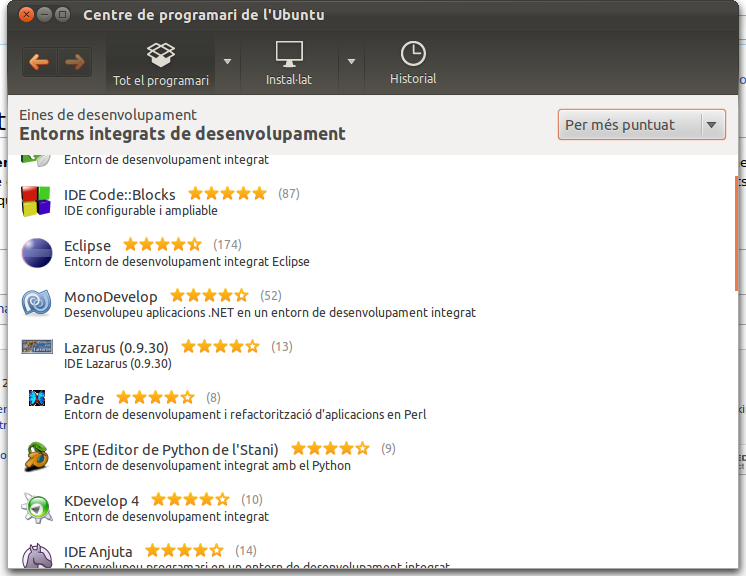Select the MonoDevelop application title
This screenshot has height=576, width=746.
pyautogui.click(x=111, y=296)
